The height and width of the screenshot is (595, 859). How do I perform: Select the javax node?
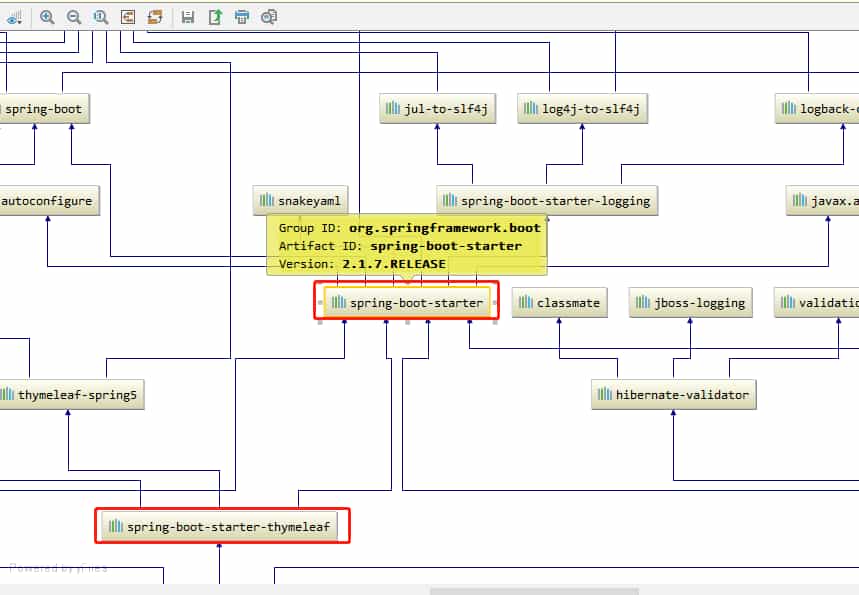point(822,201)
